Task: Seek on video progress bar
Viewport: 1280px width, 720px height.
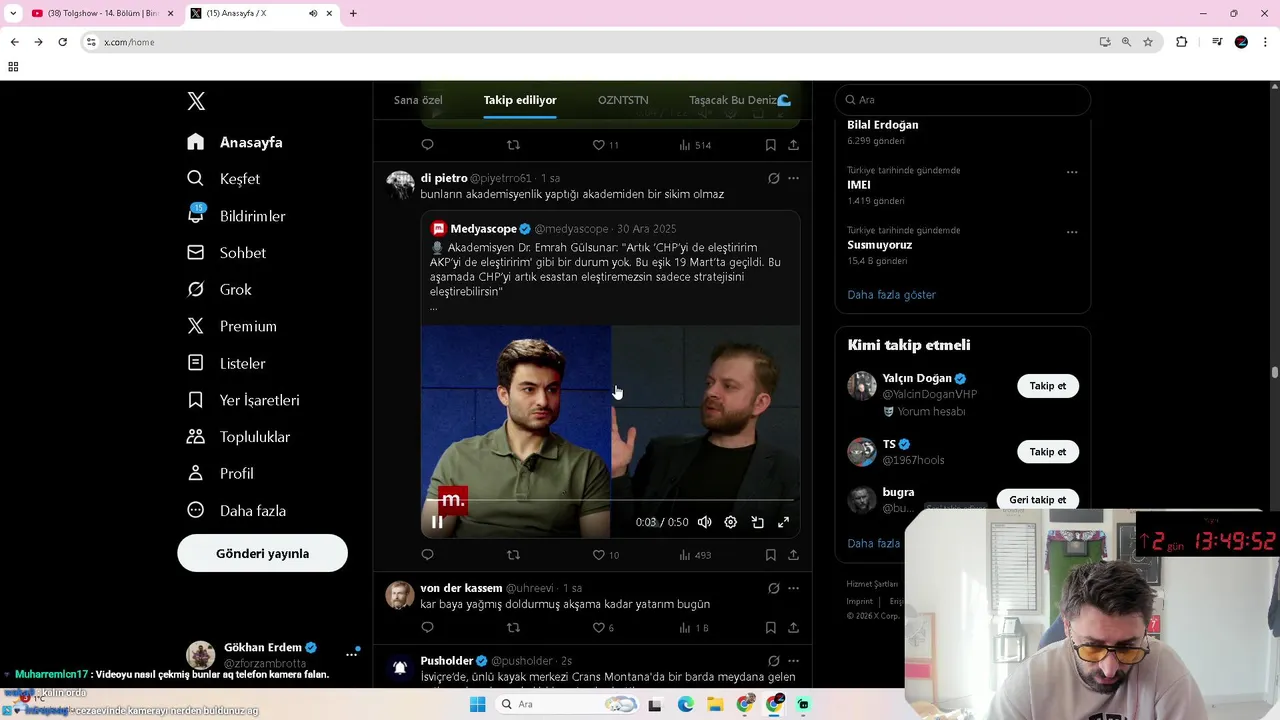Action: [610, 499]
